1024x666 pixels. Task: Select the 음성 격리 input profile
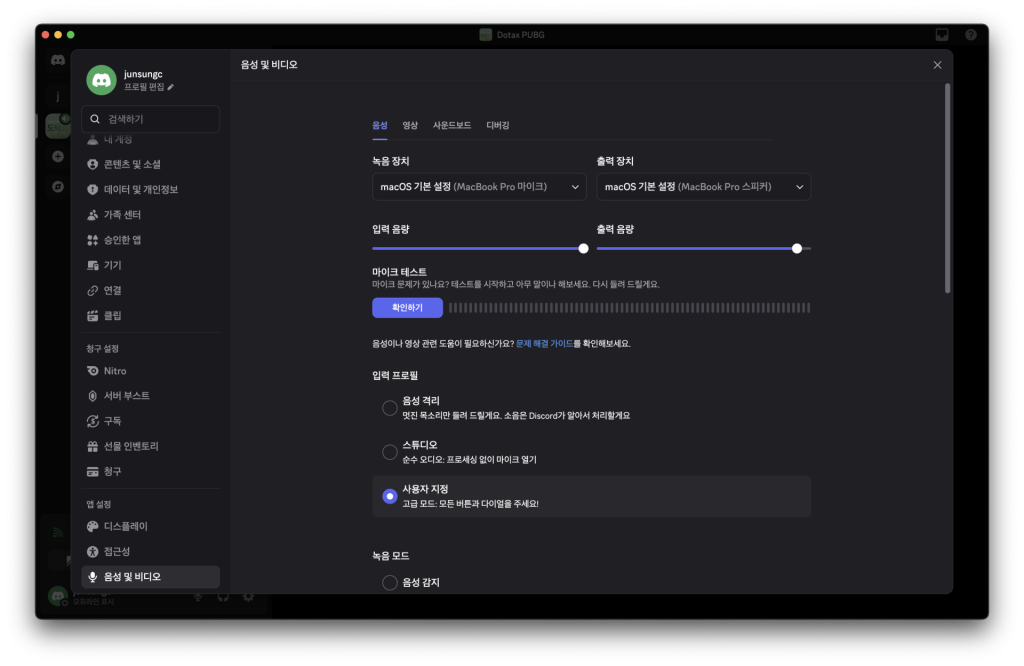point(390,408)
